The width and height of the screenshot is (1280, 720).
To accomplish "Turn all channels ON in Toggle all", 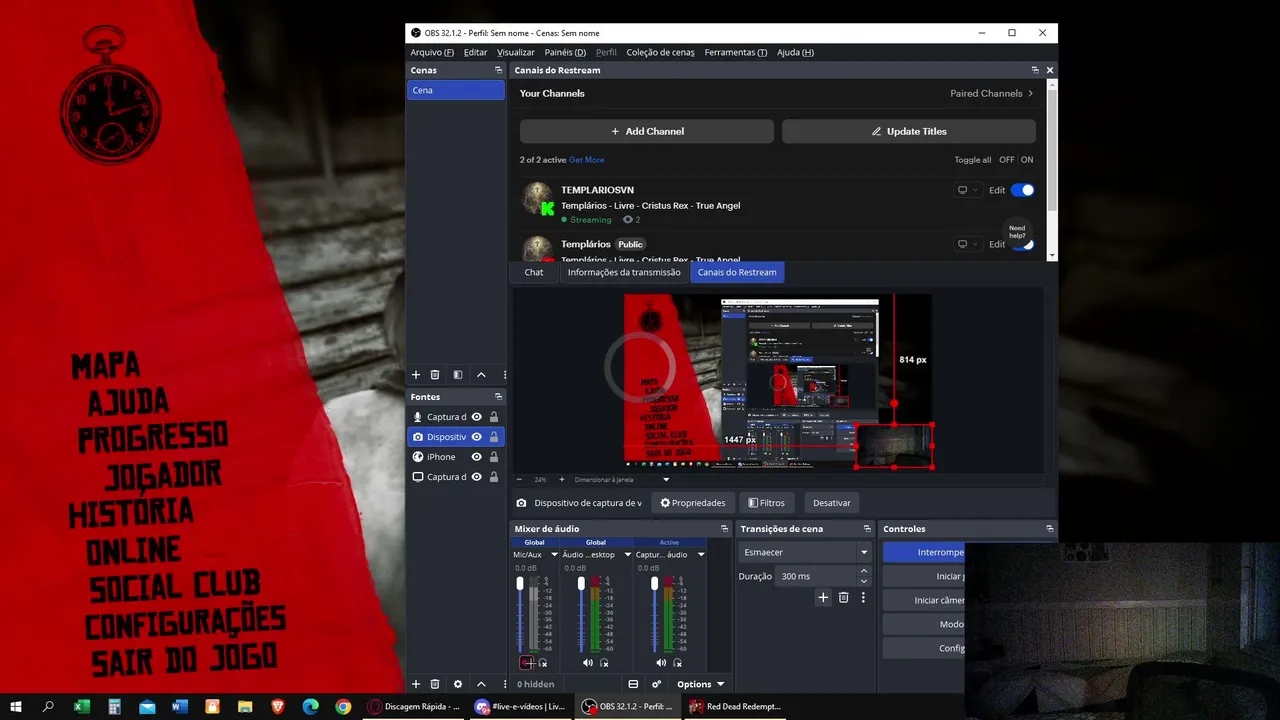I will coord(1027,160).
